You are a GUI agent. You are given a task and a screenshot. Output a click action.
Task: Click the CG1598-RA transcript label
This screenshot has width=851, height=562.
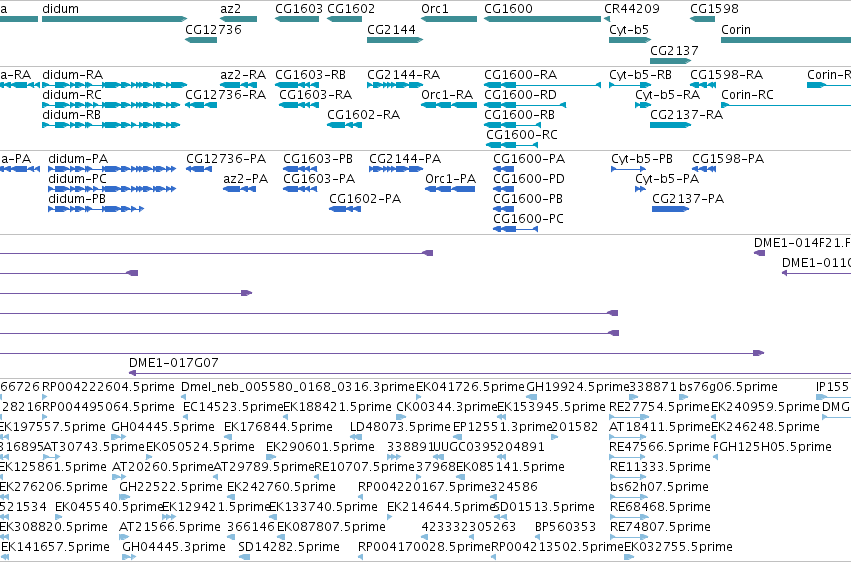coord(727,75)
